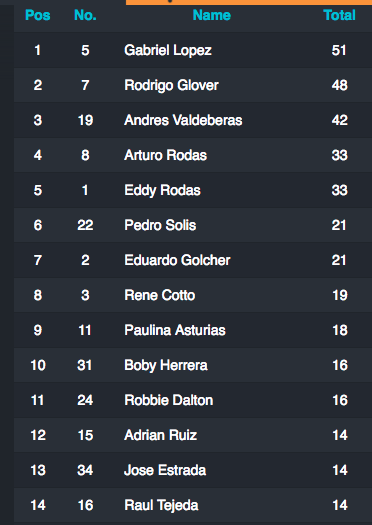Click on the Eddy Rodas name
372x525 pixels.
[162, 190]
